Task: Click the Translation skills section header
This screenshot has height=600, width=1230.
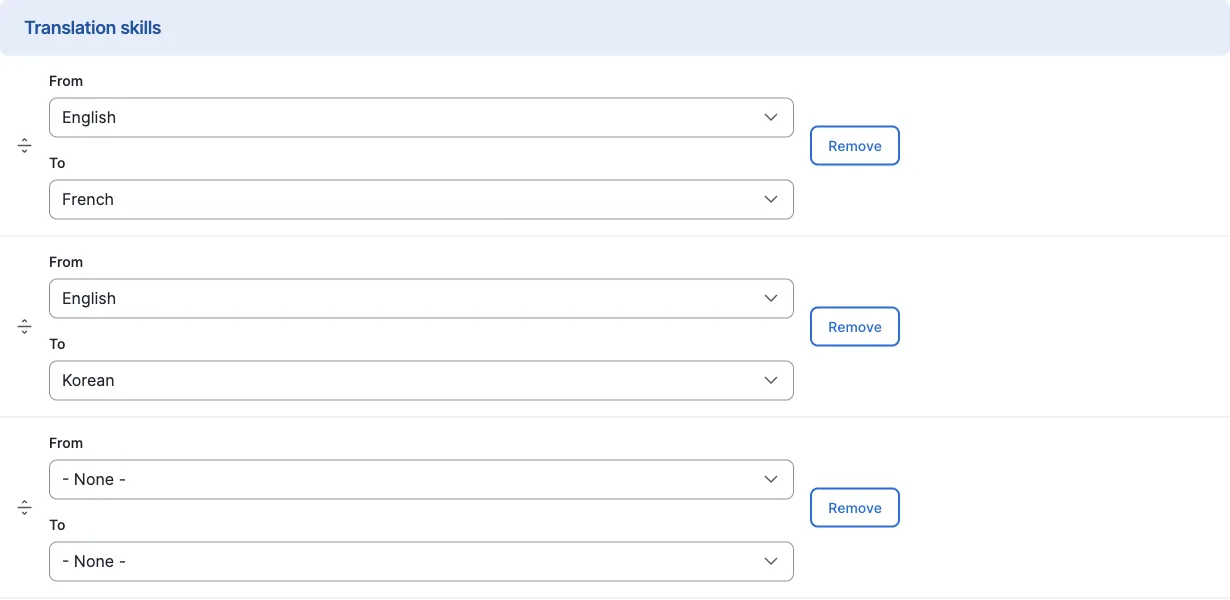Action: click(93, 28)
